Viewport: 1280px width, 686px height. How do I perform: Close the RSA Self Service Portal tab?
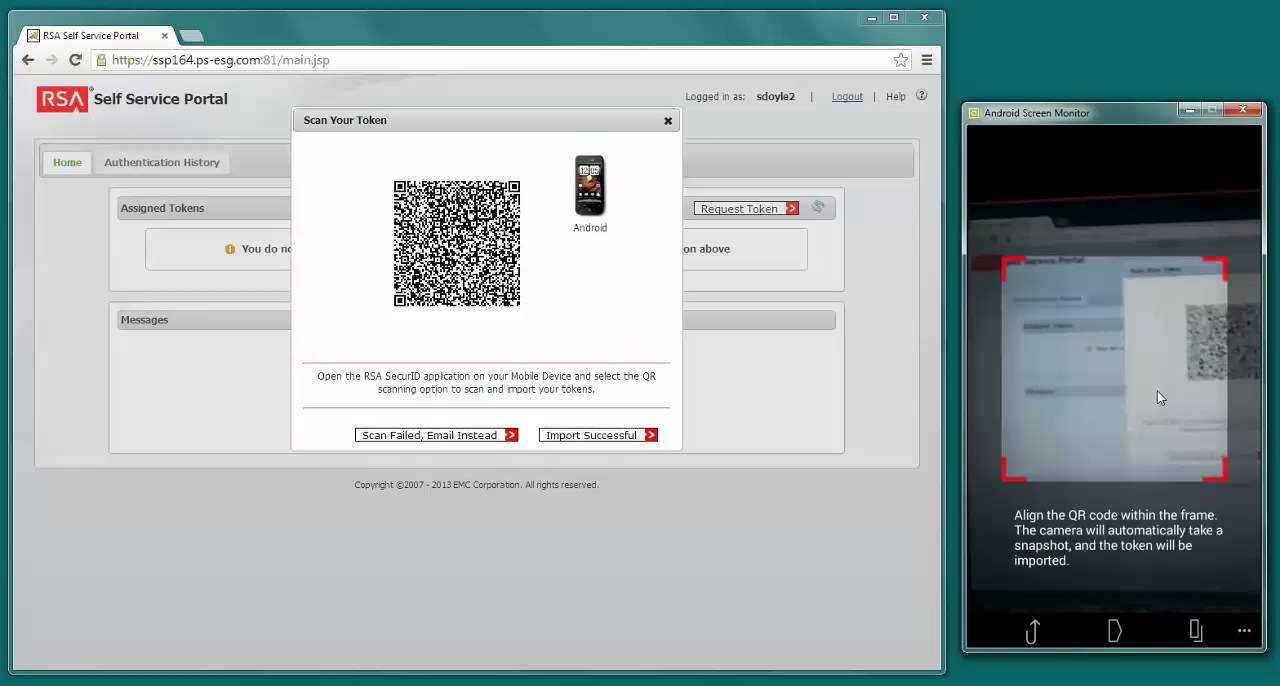165,36
